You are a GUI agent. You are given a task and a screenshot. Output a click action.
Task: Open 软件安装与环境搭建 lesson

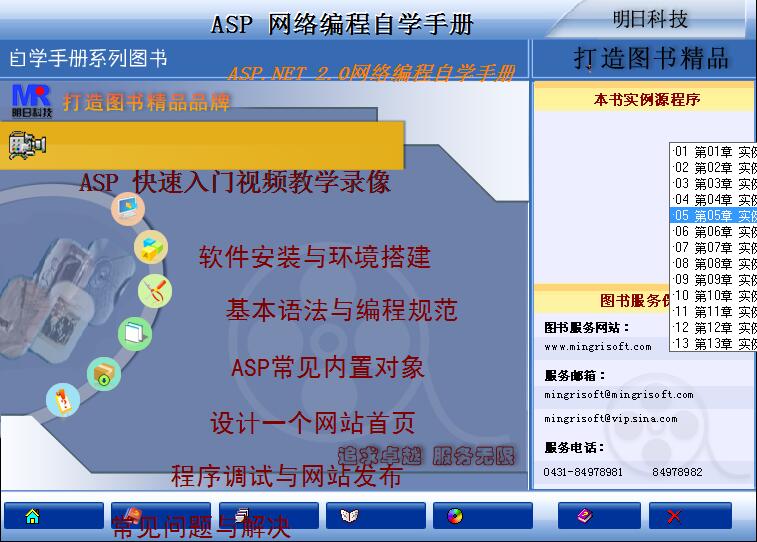[x=314, y=256]
